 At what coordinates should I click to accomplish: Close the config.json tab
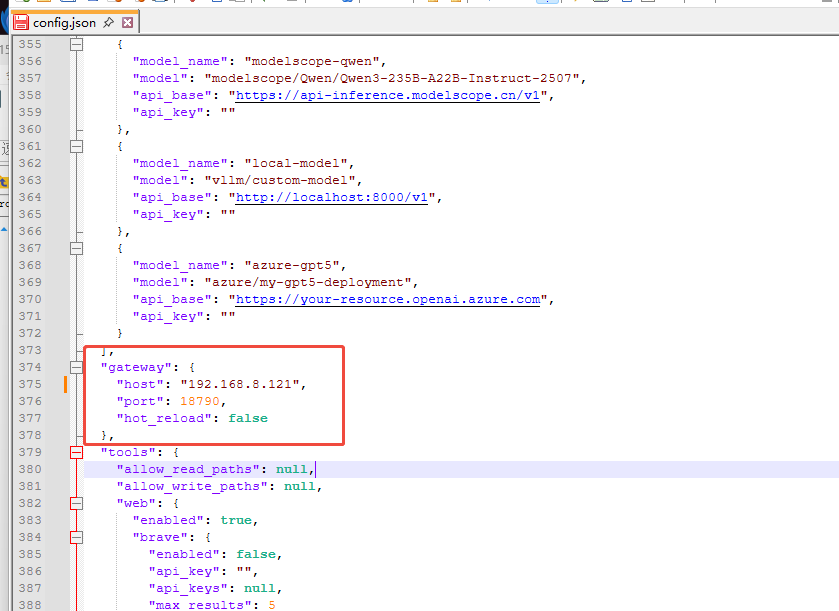127,21
